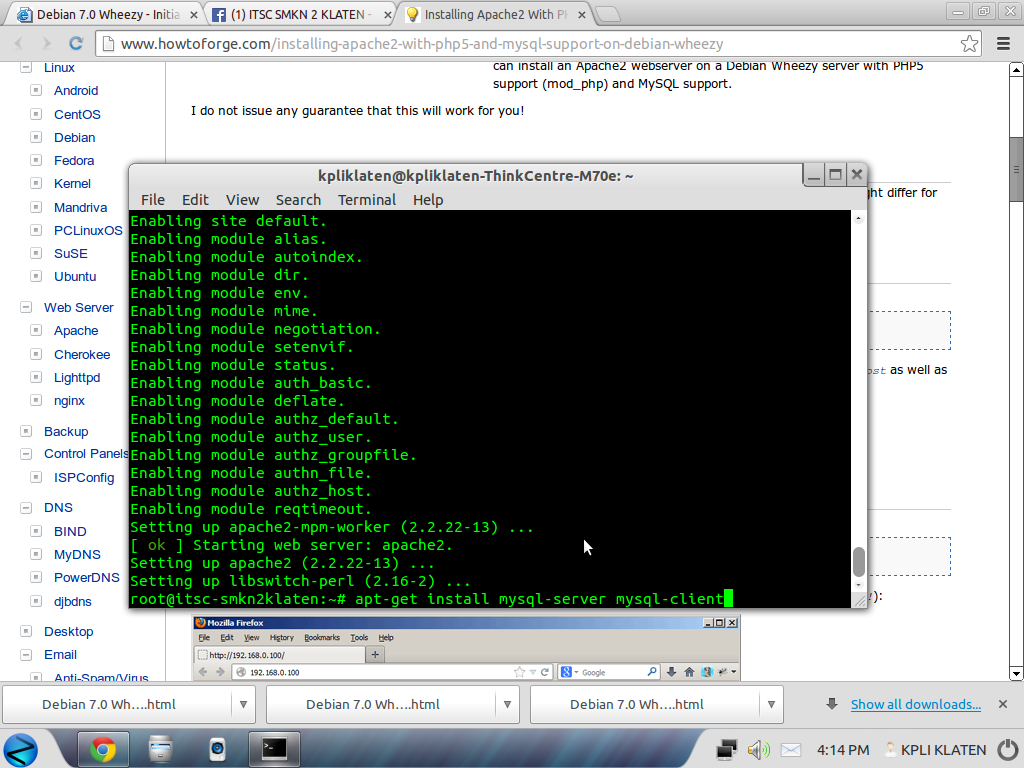Open the Android sidebar link
Image resolution: width=1024 pixels, height=768 pixels.
point(76,91)
